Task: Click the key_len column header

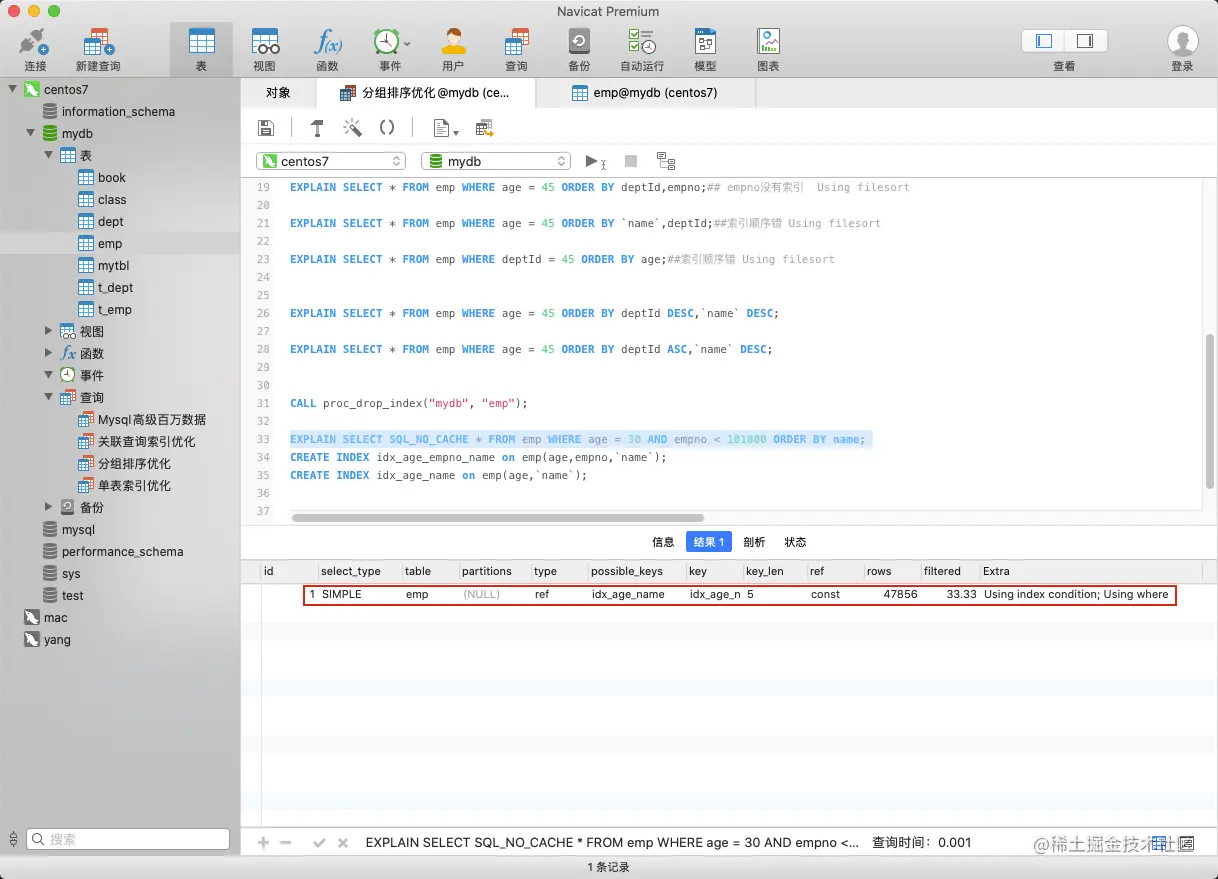Action: point(774,571)
